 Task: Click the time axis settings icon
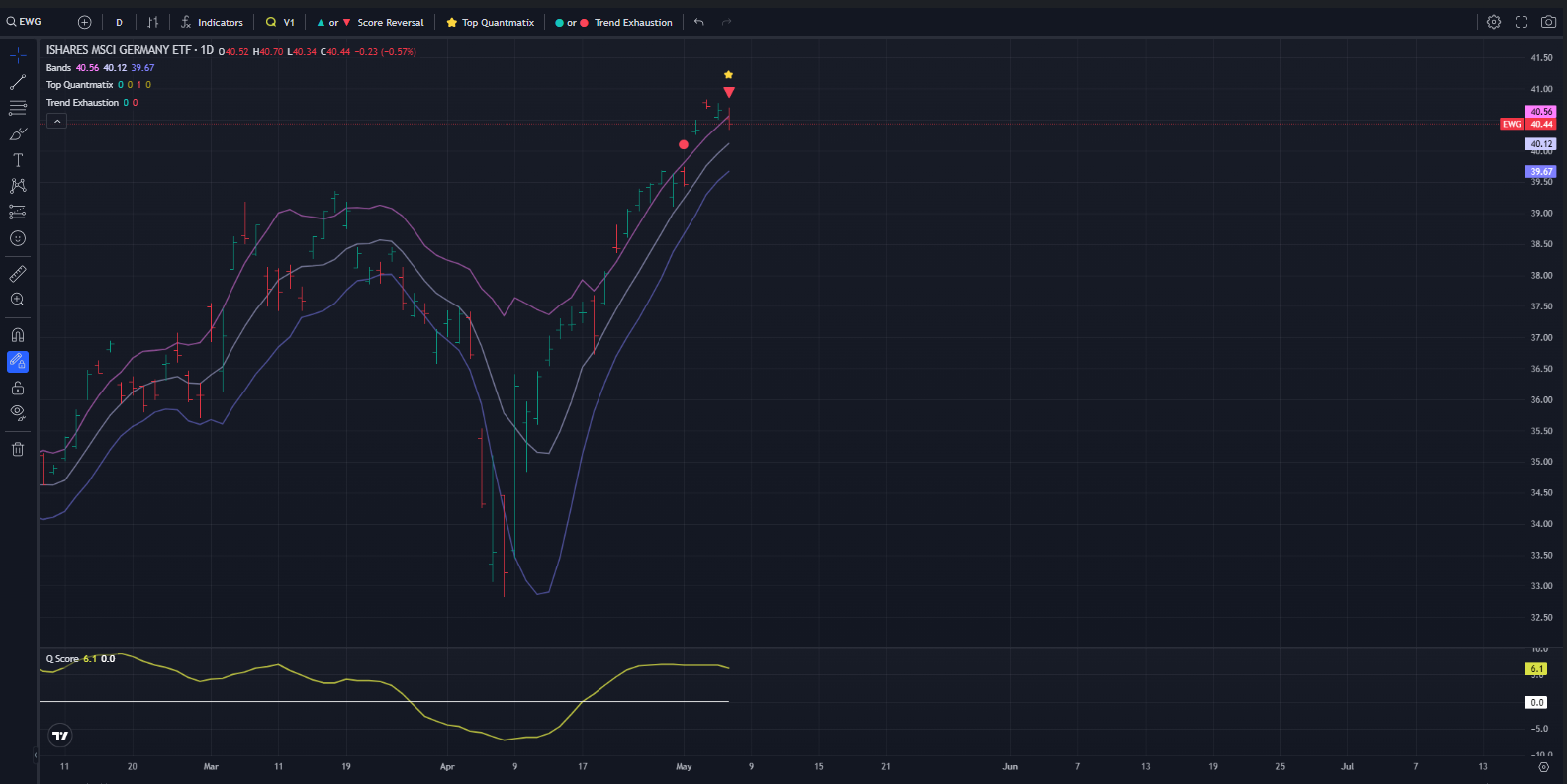pyautogui.click(x=1543, y=767)
